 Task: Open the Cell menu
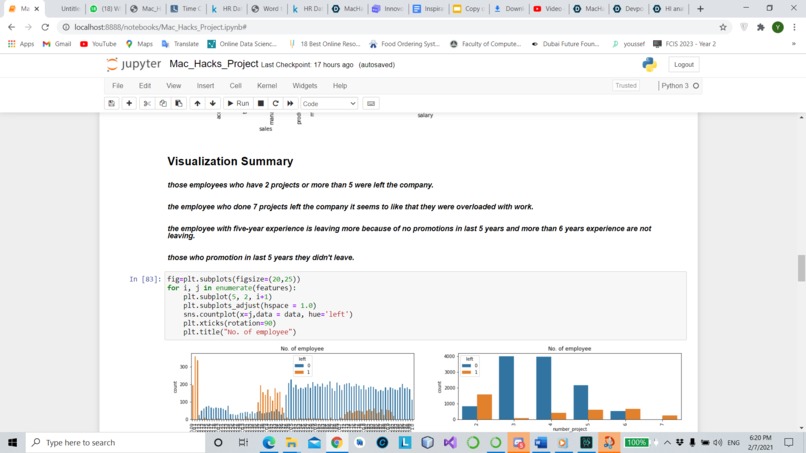[x=235, y=86]
